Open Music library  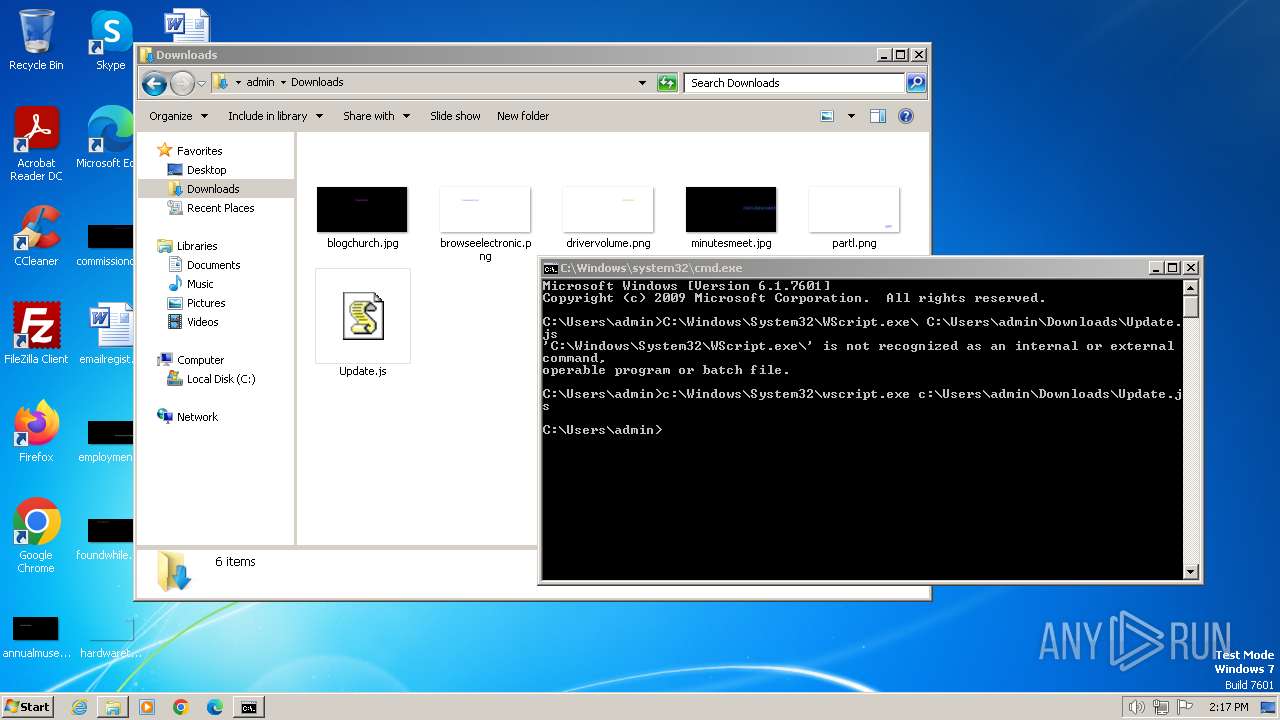[x=200, y=284]
